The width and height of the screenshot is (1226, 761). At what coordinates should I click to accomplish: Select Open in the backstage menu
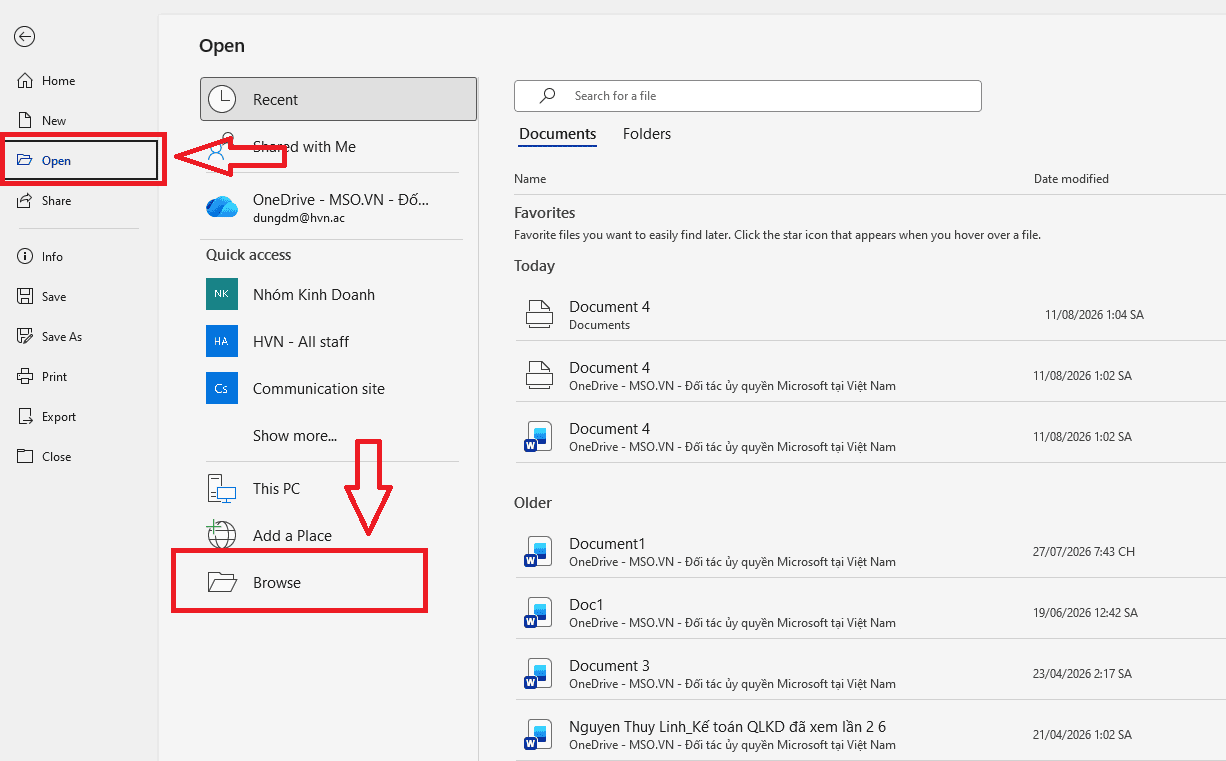point(80,161)
